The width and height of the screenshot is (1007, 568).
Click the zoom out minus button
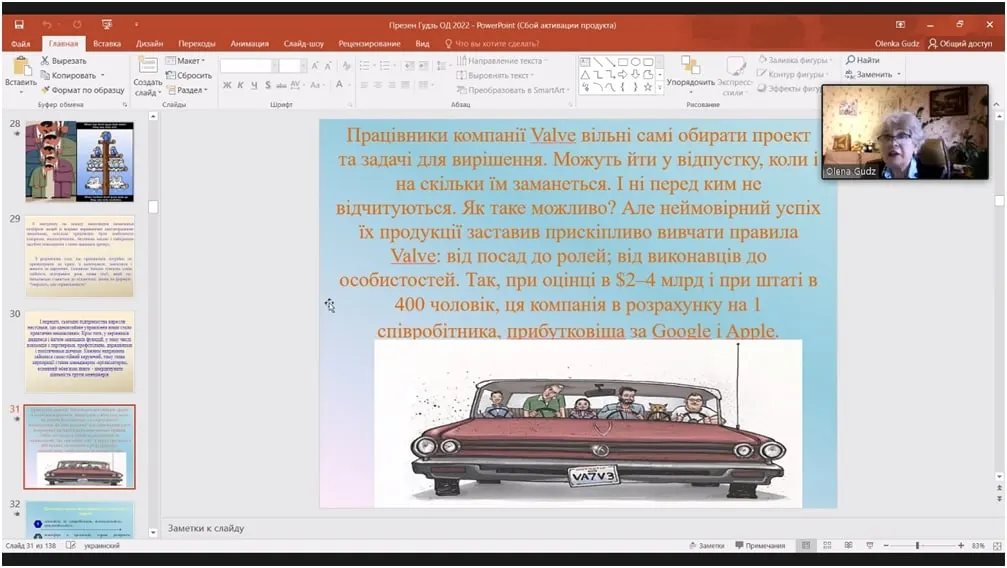click(x=886, y=546)
